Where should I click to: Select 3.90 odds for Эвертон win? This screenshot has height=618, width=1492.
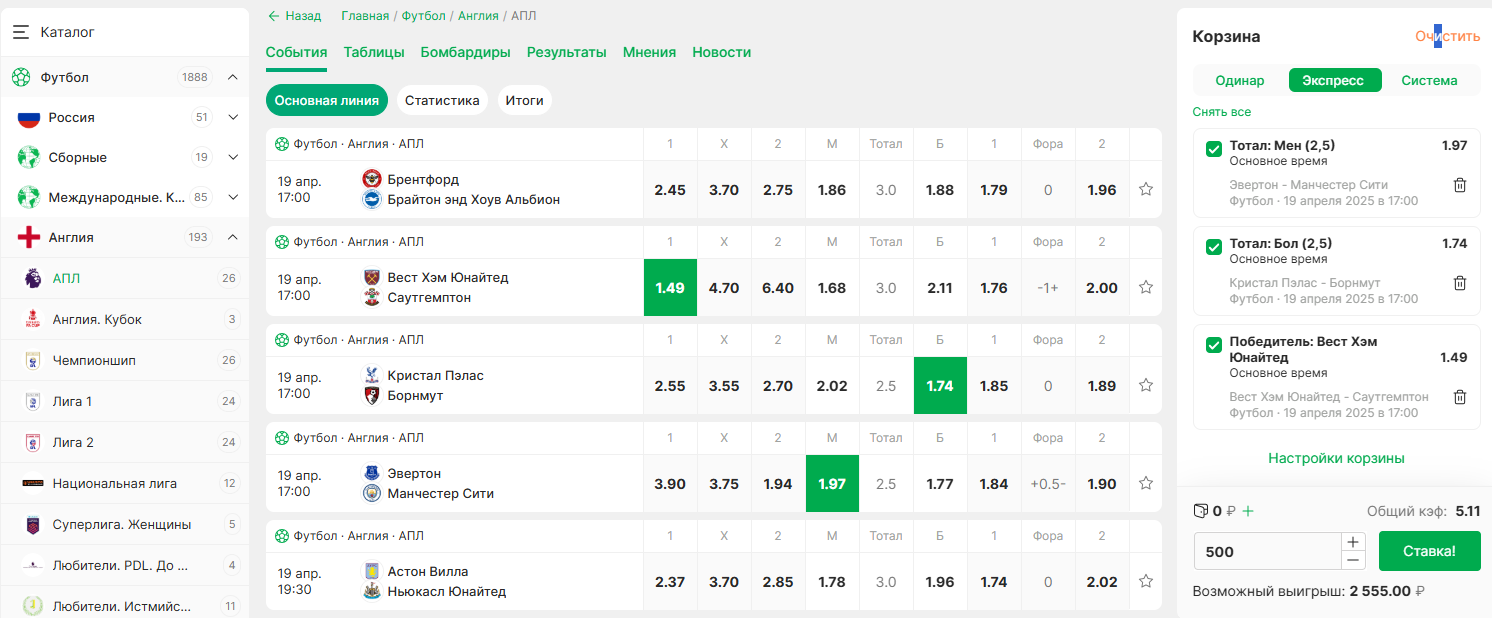670,484
